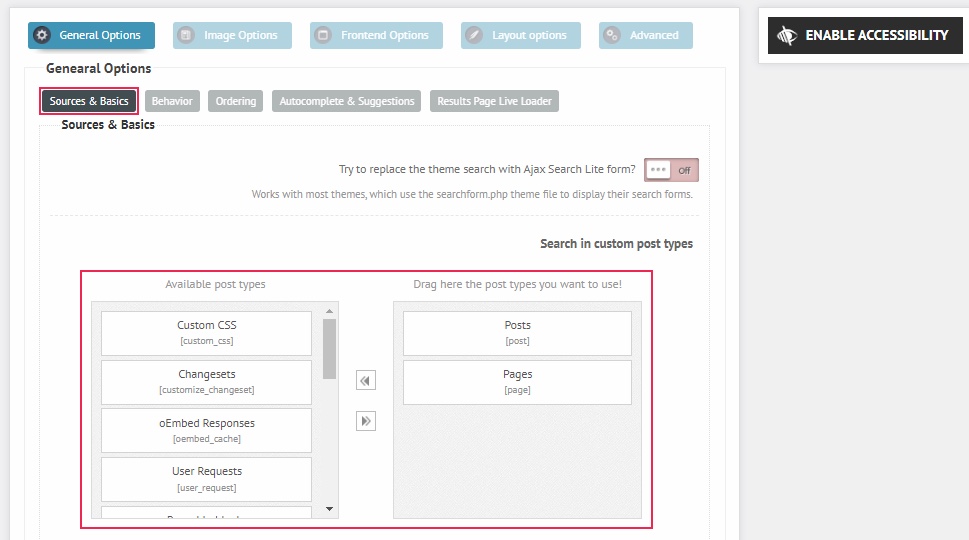
Task: Click the accessibility eye icon
Action: [x=787, y=35]
